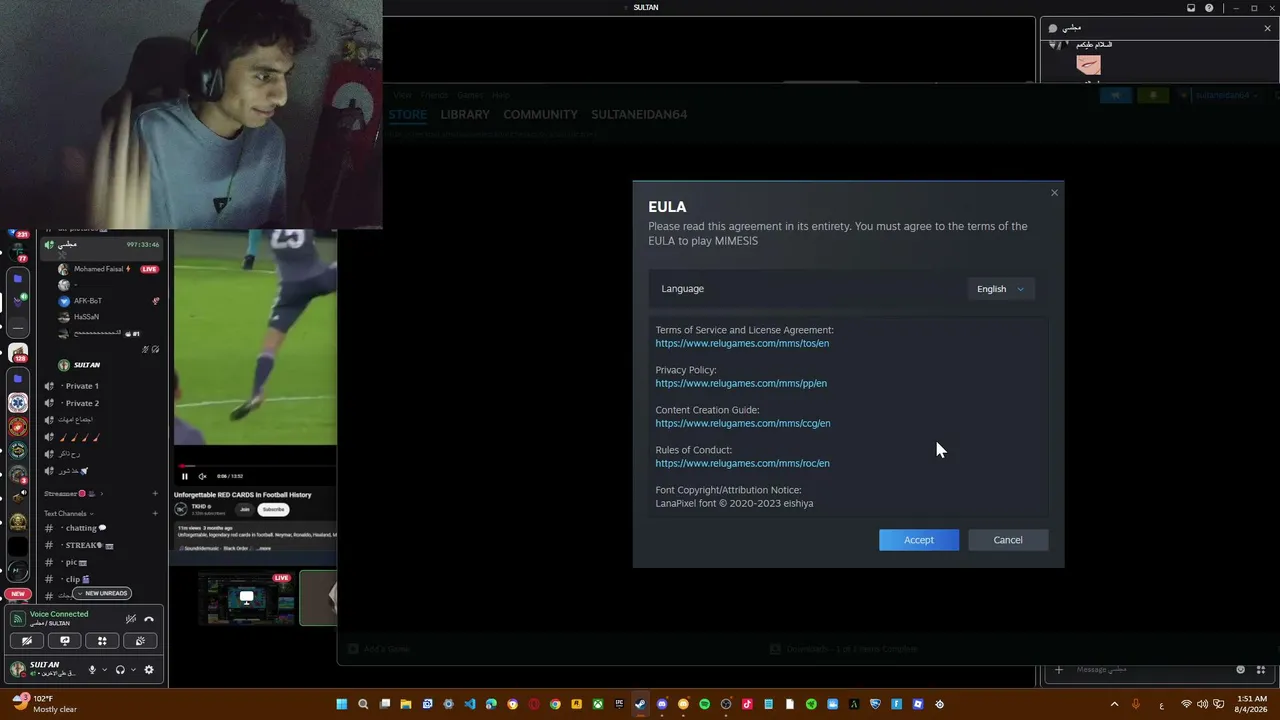Switch to Steam STORE tab
Image resolution: width=1280 pixels, height=720 pixels.
pos(408,114)
